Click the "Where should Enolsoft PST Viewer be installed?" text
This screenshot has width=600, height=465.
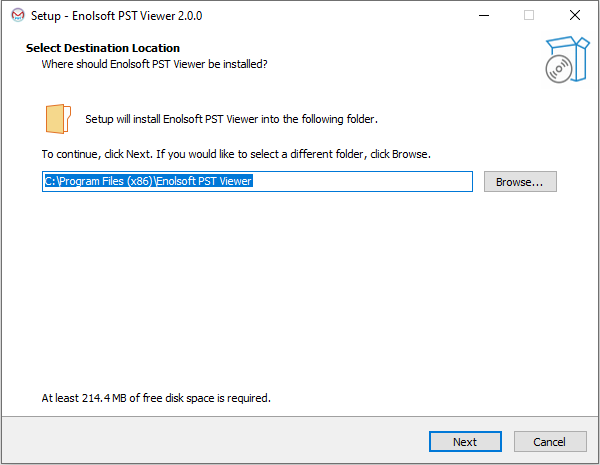click(x=154, y=64)
